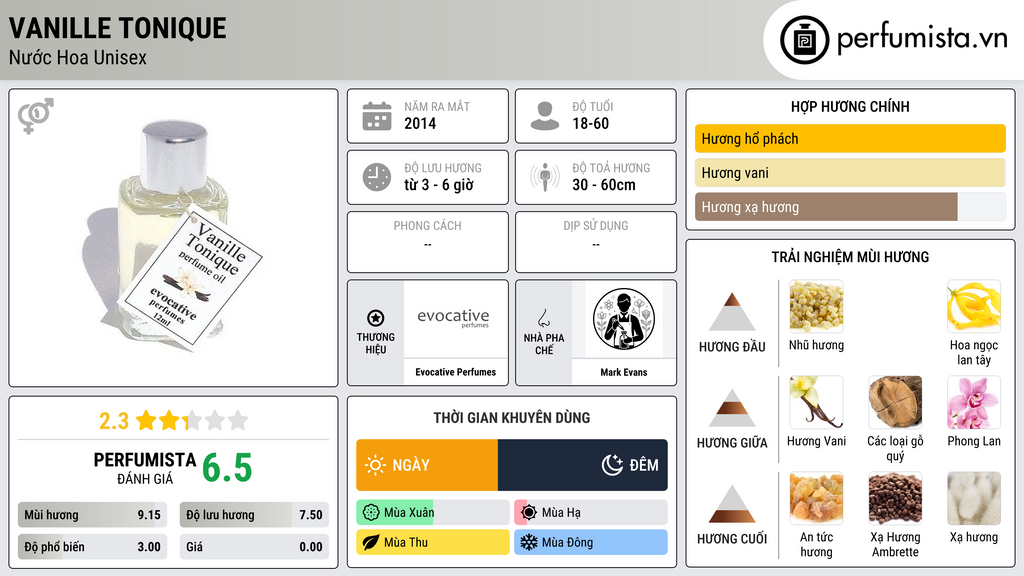Viewport: 1024px width, 576px height.
Task: Click the Mùi hương 9.15 score bar
Action: tap(92, 515)
